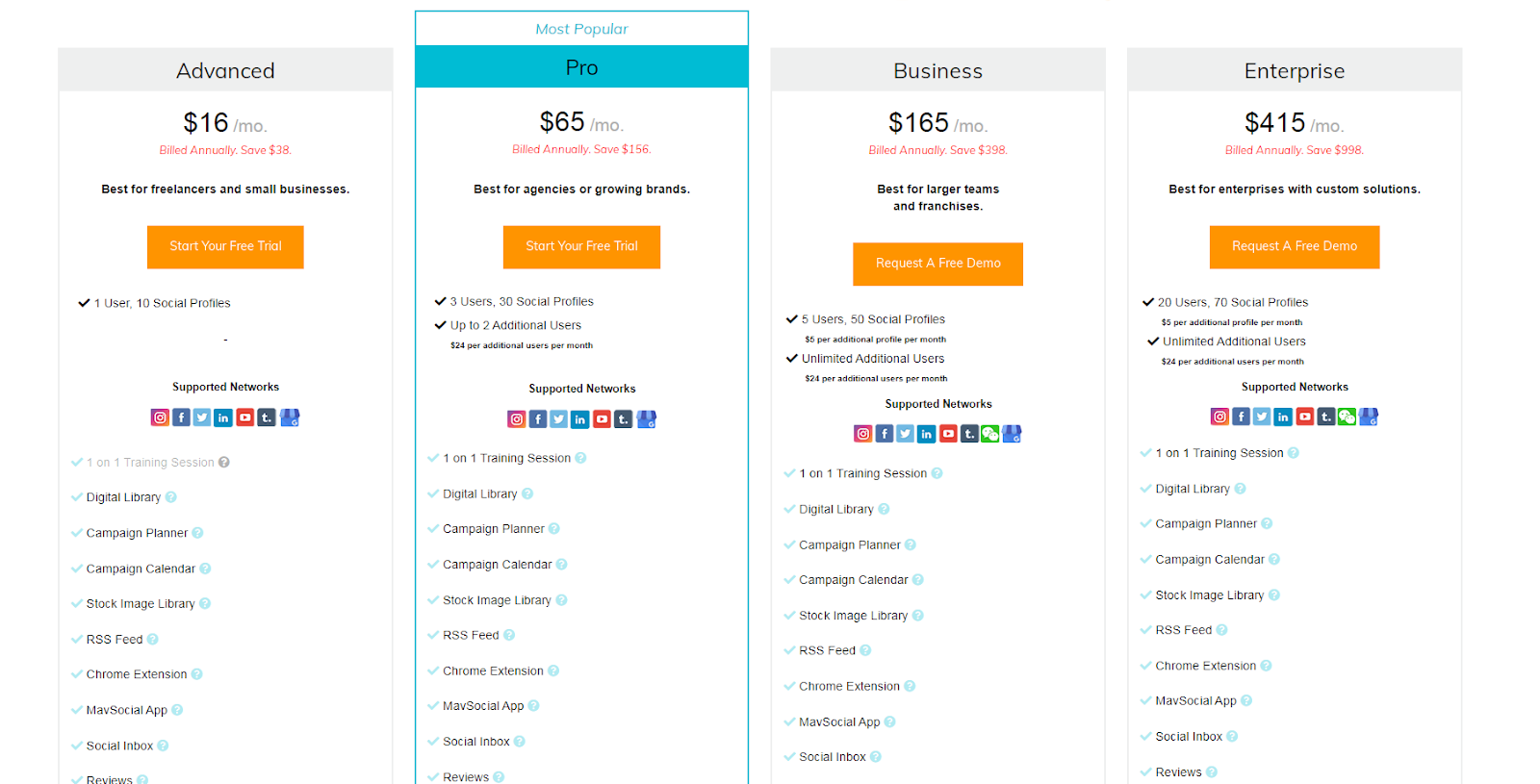Click the YouTube icon under Pro networks
Image resolution: width=1540 pixels, height=784 pixels.
pyautogui.click(x=602, y=419)
